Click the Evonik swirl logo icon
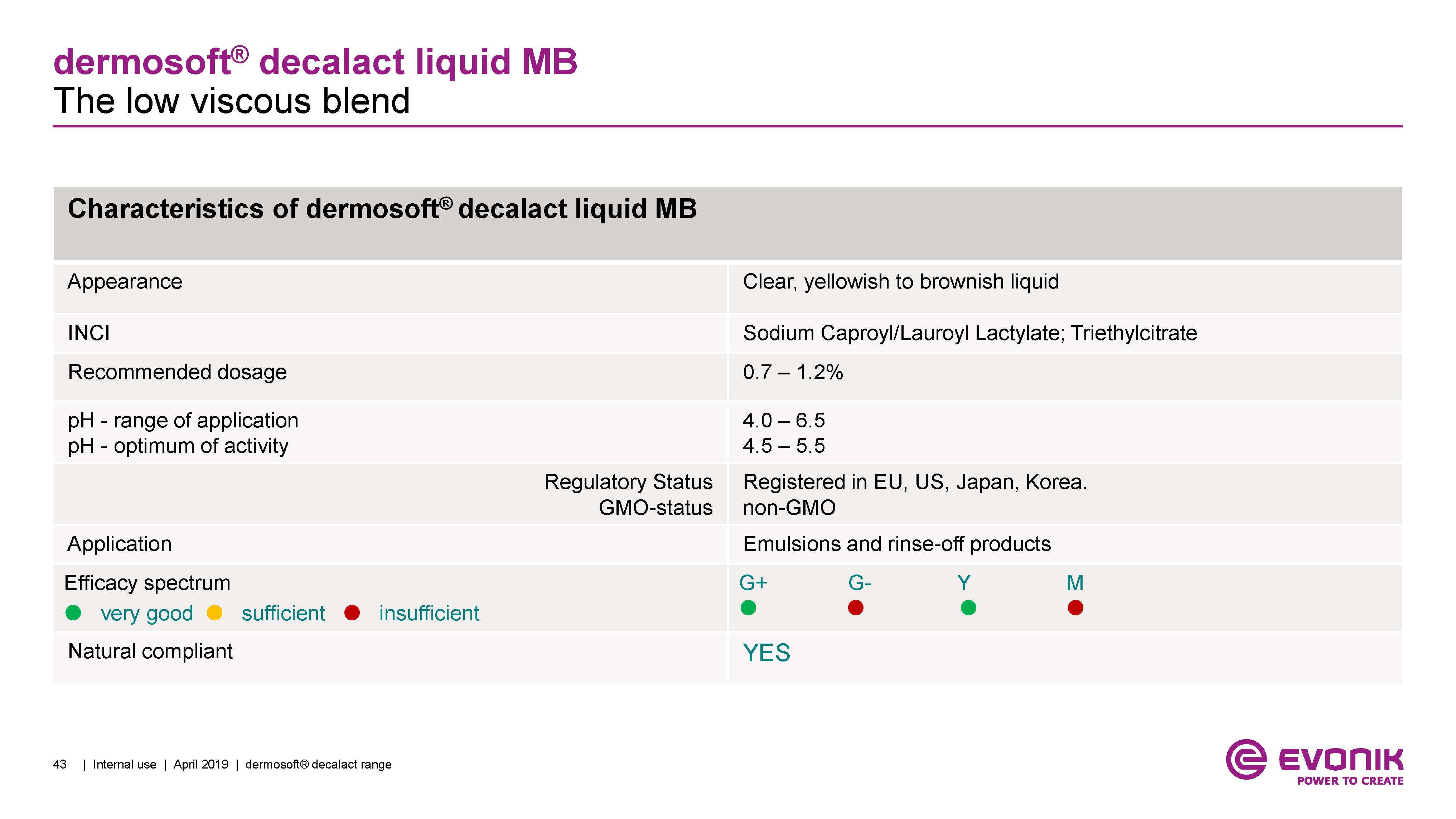 (x=1246, y=759)
